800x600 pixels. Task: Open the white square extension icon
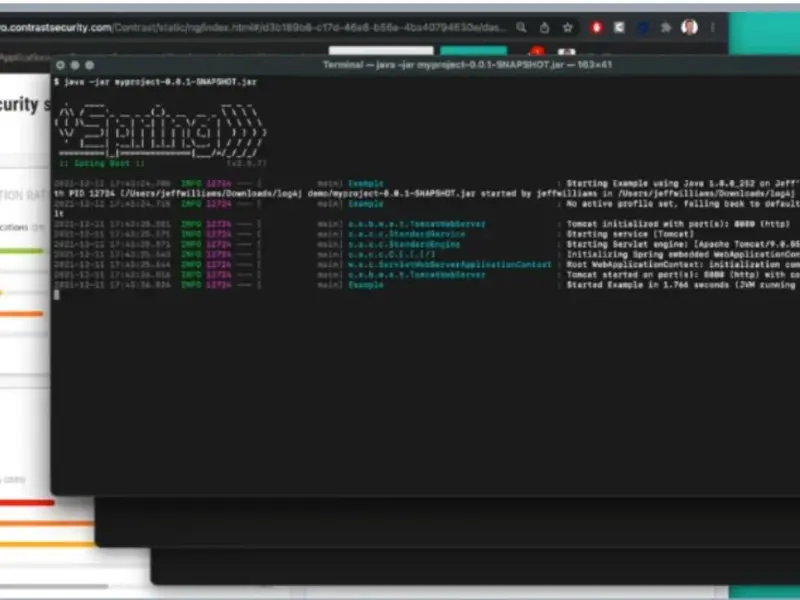619,28
